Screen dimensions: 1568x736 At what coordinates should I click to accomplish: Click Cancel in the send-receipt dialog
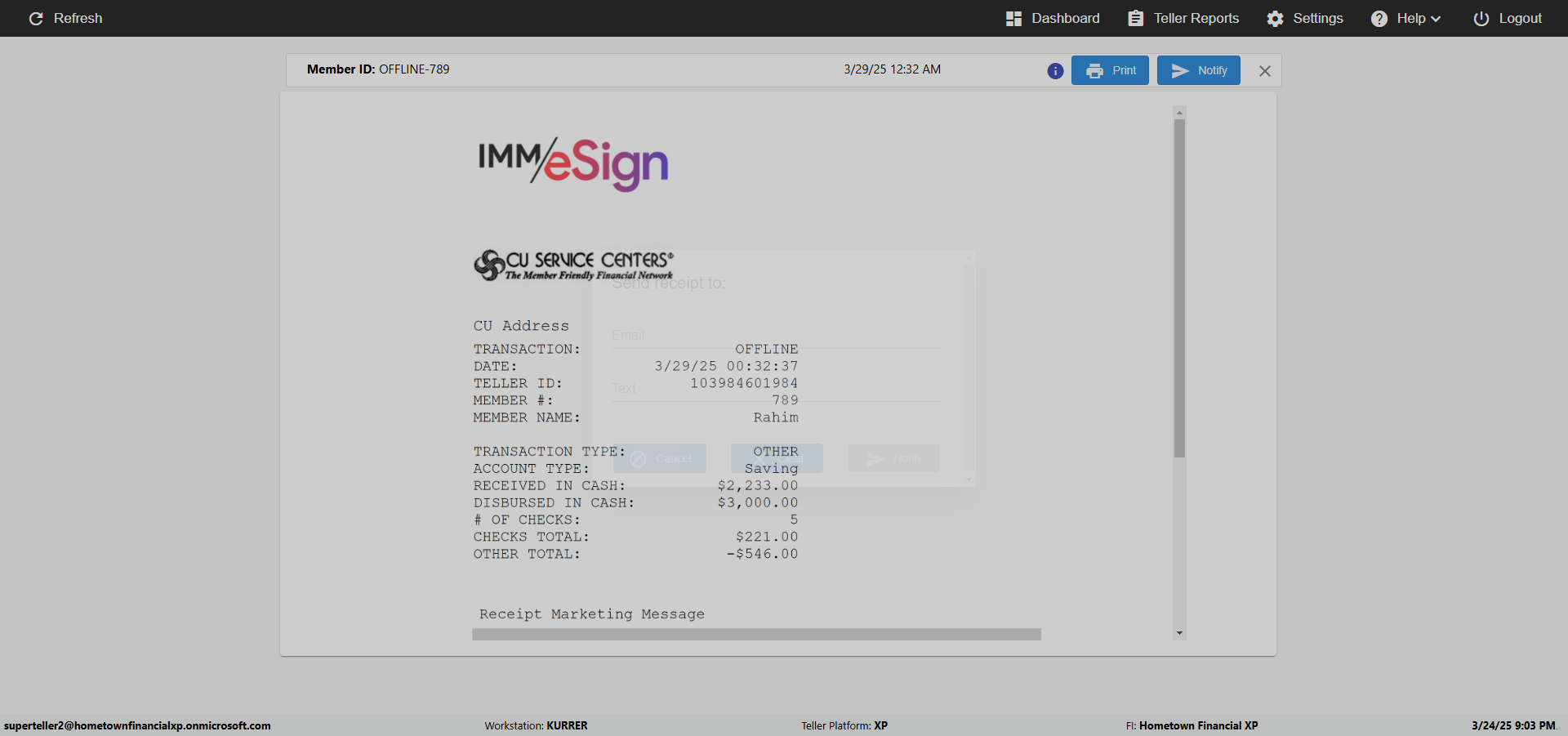(660, 458)
